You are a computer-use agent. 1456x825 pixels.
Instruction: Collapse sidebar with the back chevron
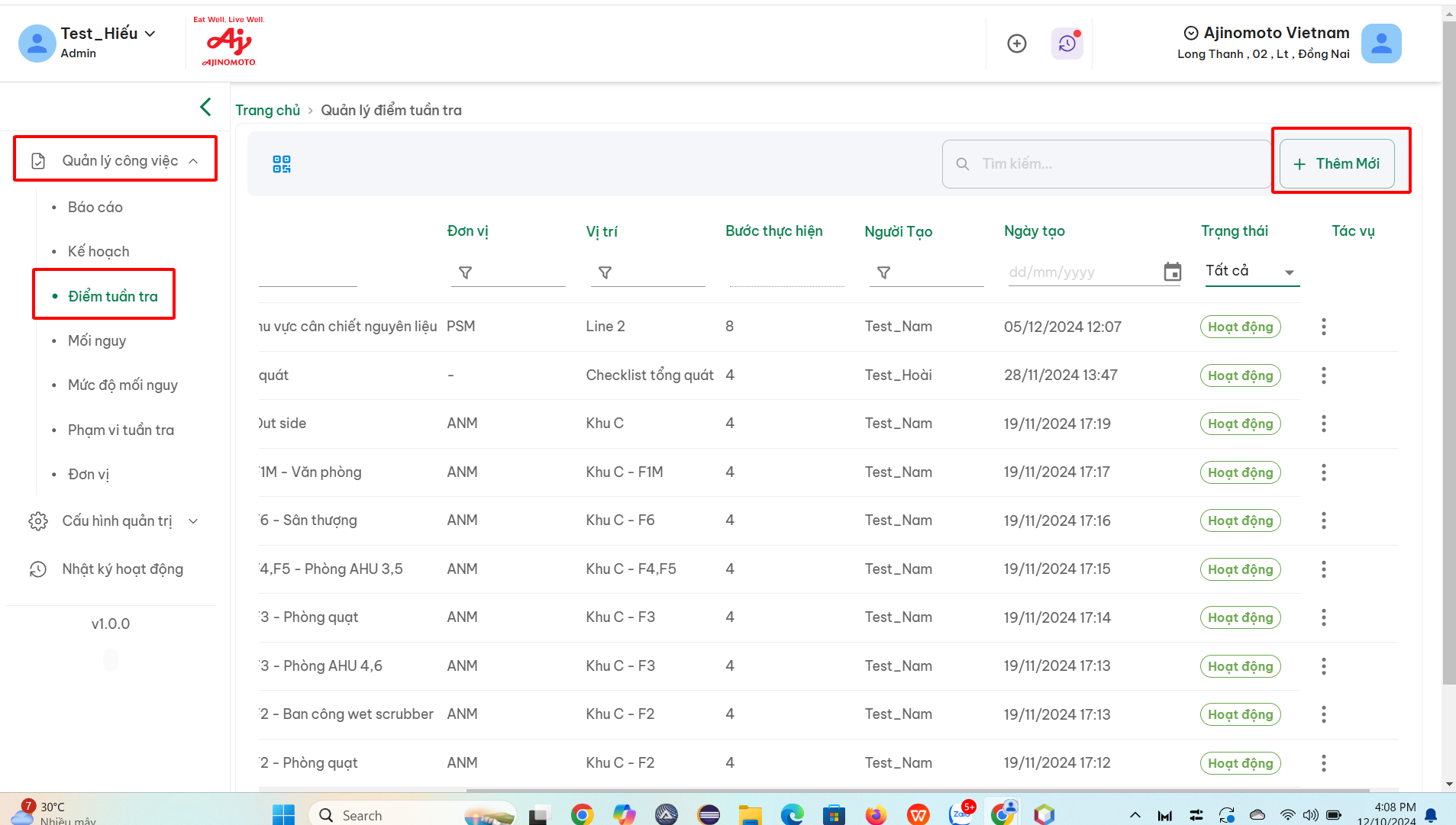click(205, 107)
